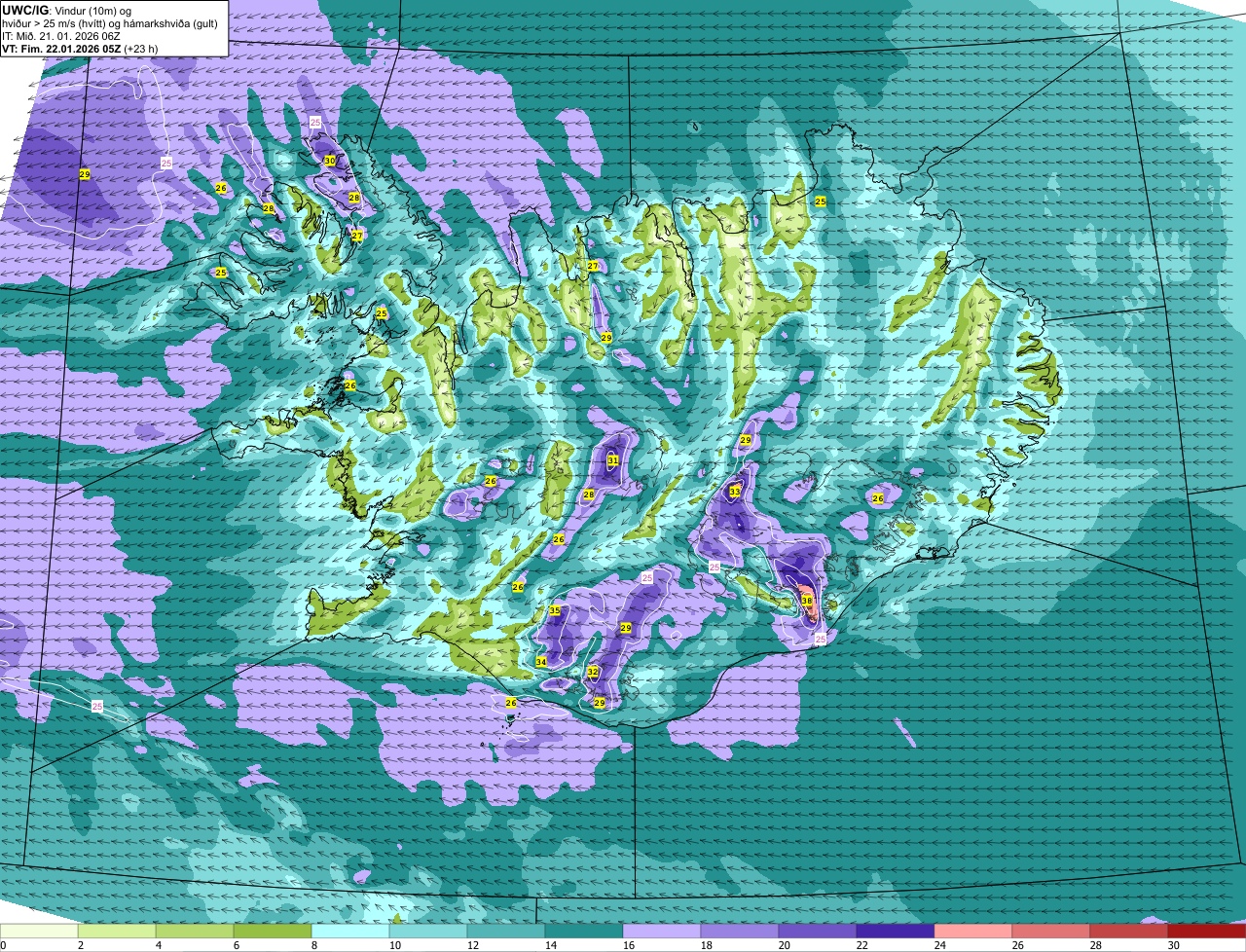Click the legend scale number 0
Screen dimensions: 1246x952
click(x=3, y=945)
